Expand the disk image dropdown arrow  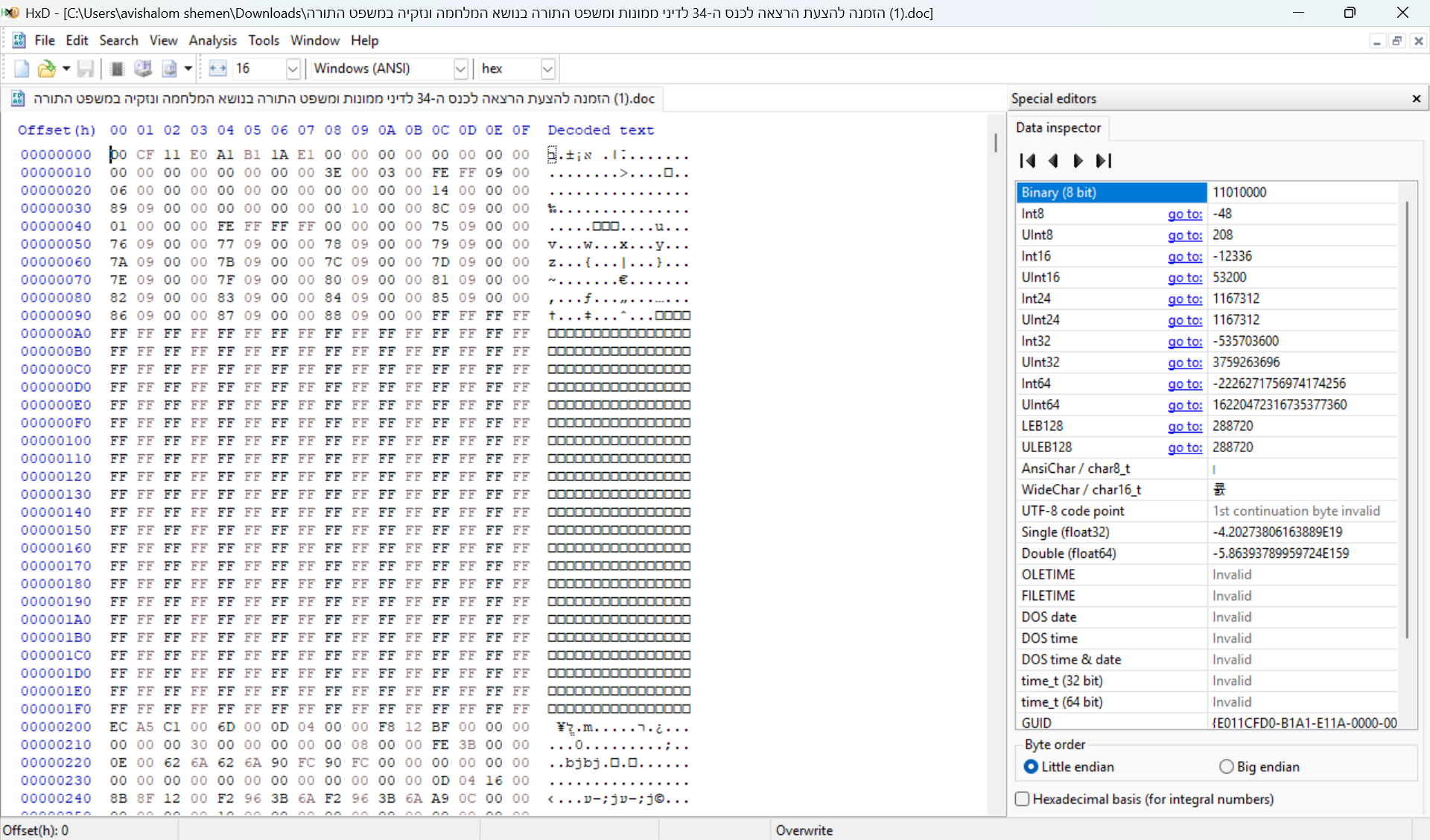pos(188,69)
